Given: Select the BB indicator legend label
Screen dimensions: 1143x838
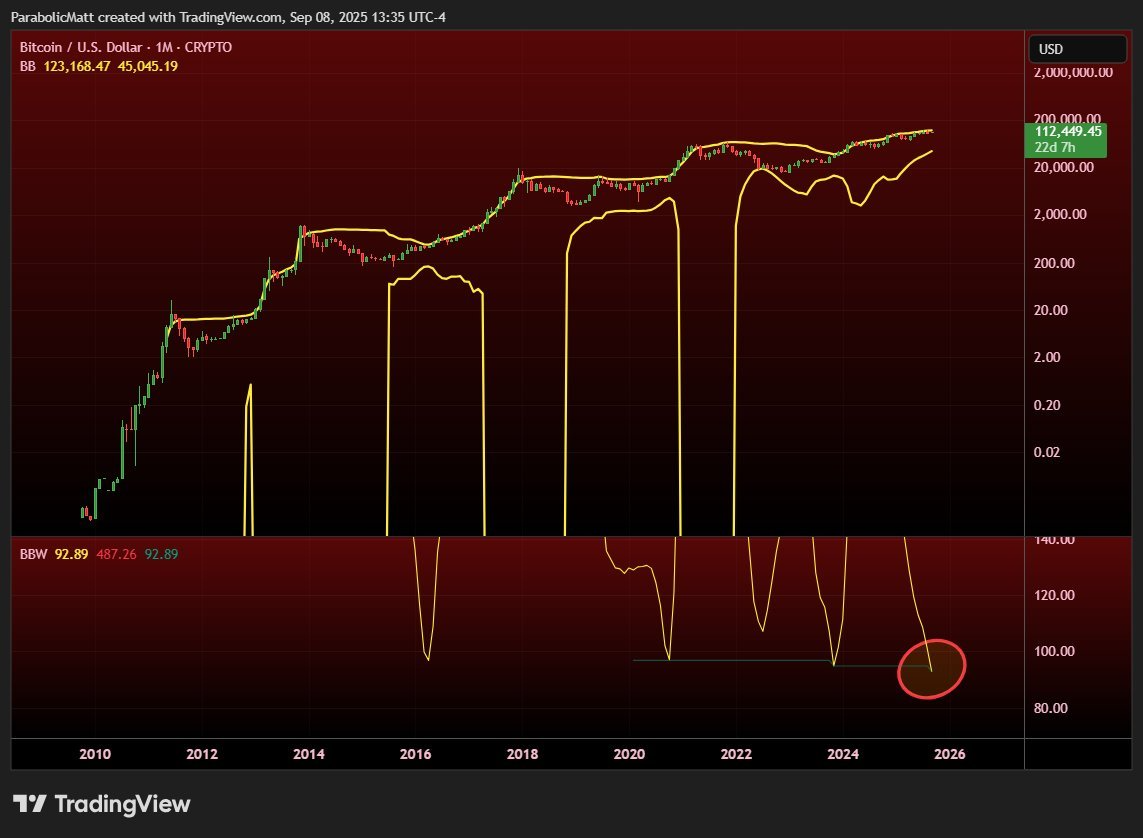Looking at the screenshot, I should click(x=28, y=66).
